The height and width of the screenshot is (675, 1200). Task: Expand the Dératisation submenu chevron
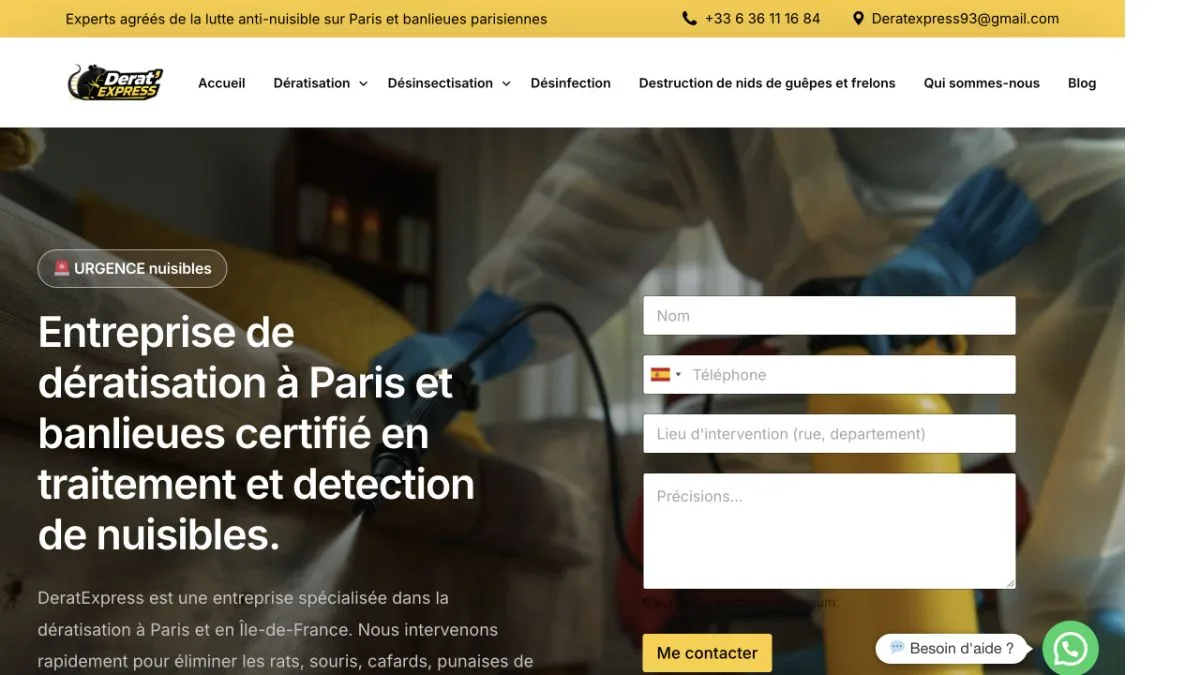pos(363,84)
